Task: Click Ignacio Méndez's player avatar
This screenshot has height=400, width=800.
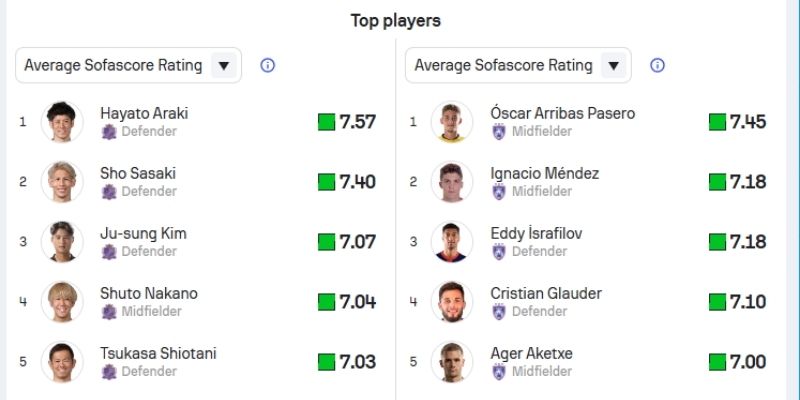Action: [x=452, y=182]
